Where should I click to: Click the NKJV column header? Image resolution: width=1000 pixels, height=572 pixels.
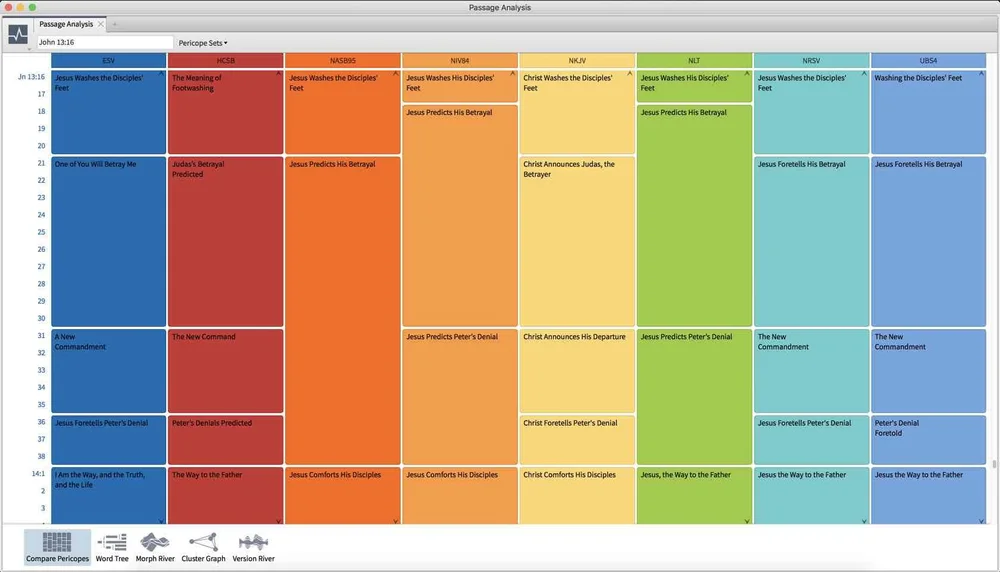pos(577,61)
